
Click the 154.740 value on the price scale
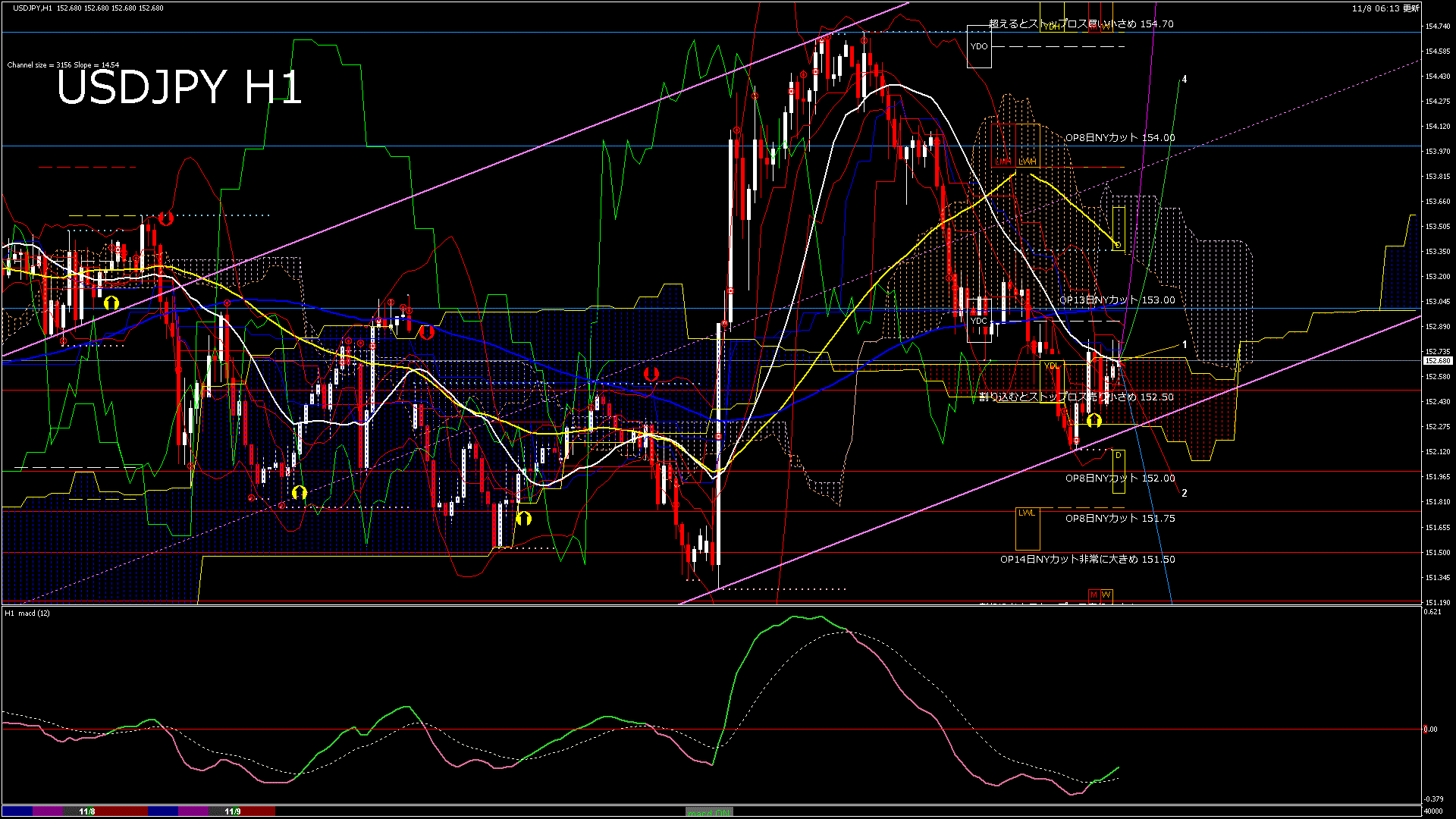[x=1438, y=27]
